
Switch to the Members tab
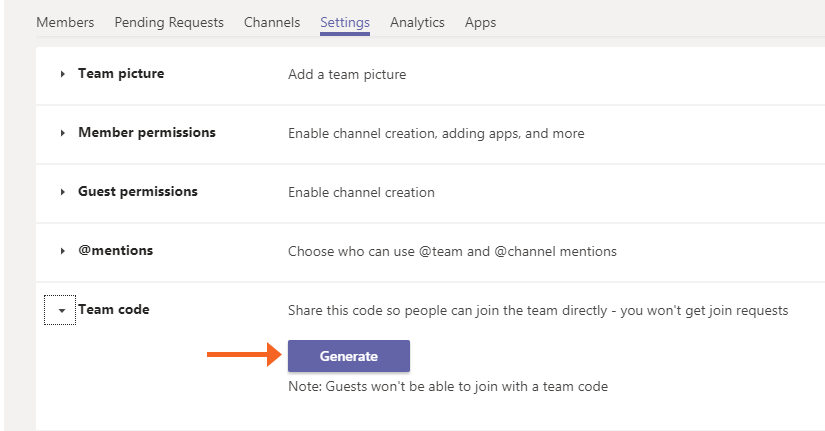coord(65,22)
